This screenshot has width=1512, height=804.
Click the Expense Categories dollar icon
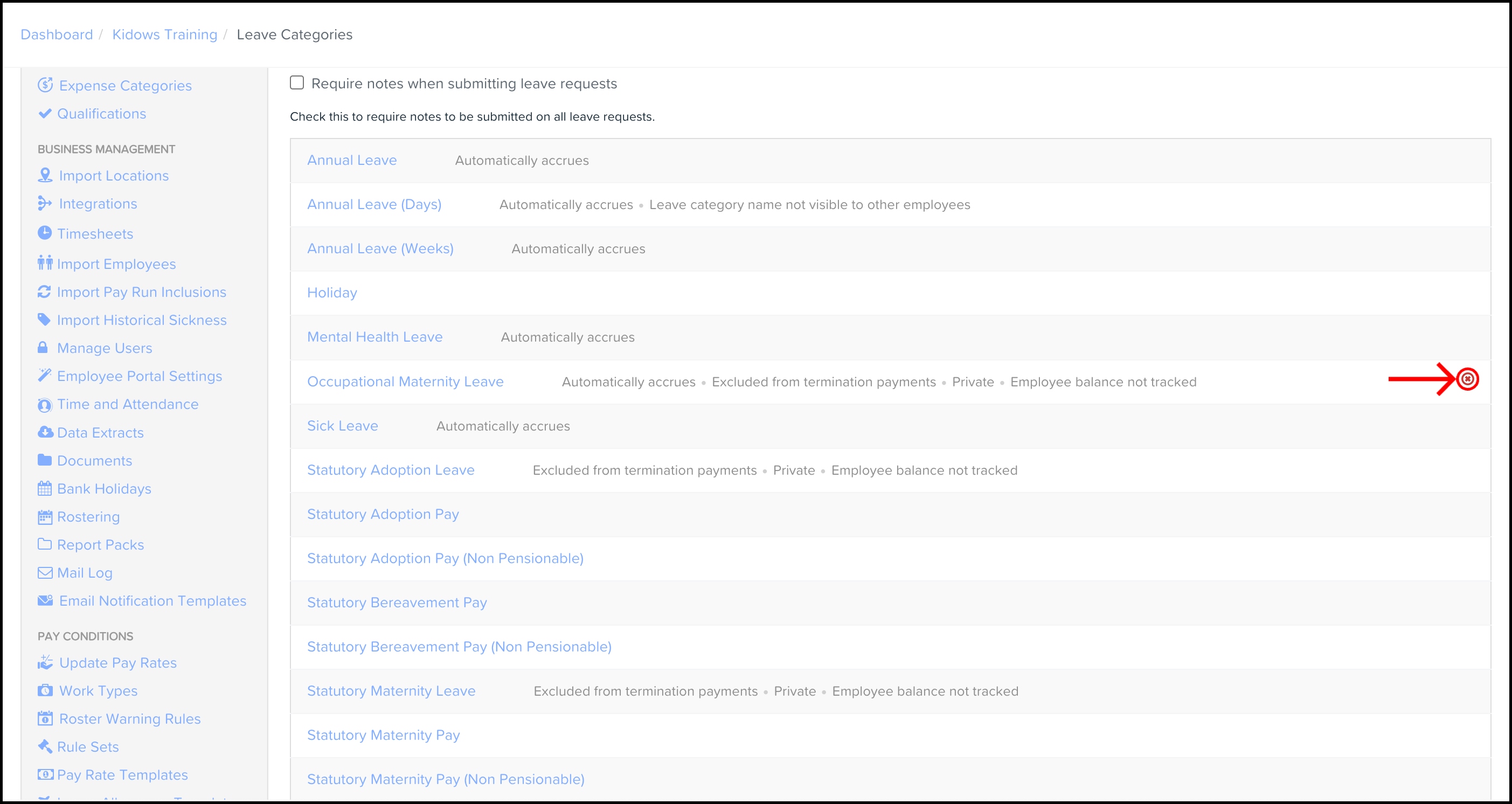pyautogui.click(x=45, y=85)
